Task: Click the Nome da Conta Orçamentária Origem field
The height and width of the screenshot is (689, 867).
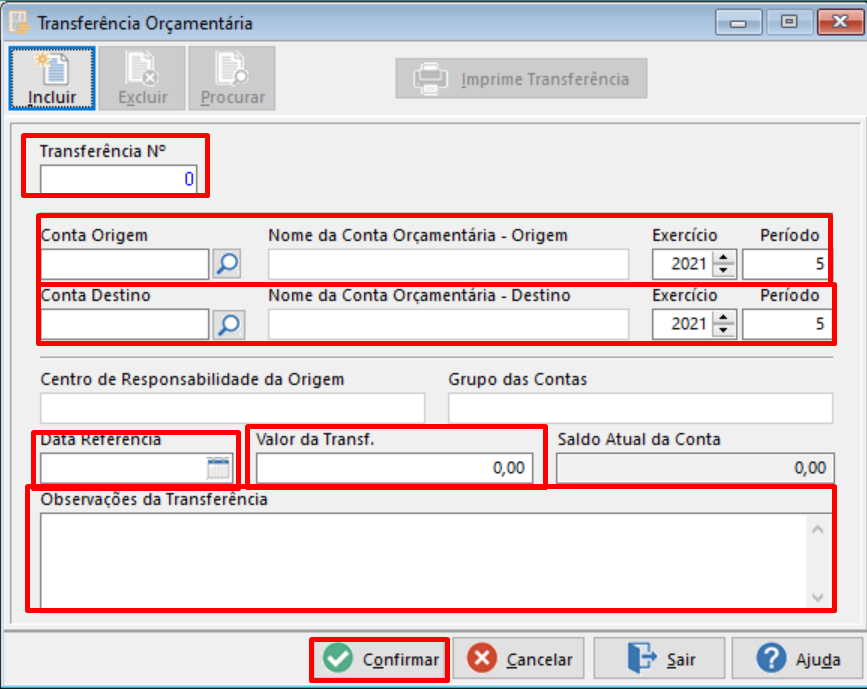Action: 448,264
